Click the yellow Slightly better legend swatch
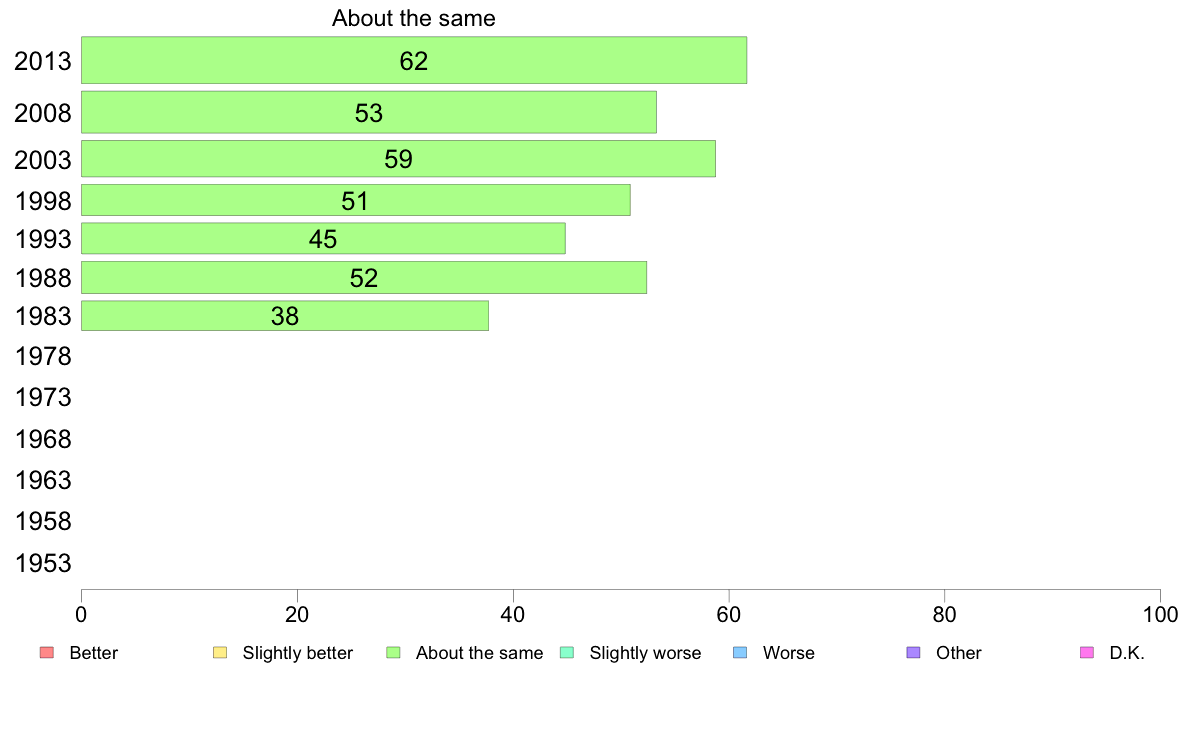This screenshot has width=1188, height=736. [x=220, y=653]
